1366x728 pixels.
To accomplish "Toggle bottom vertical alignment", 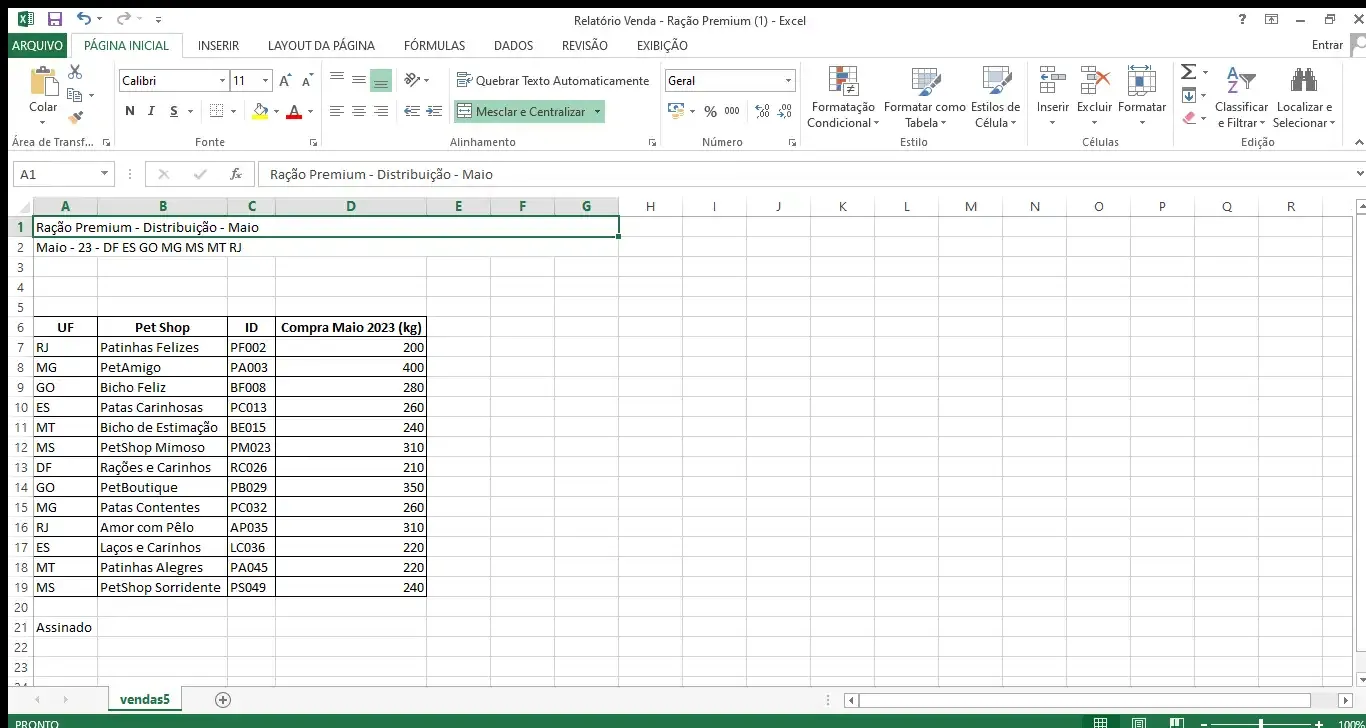I will [x=381, y=80].
